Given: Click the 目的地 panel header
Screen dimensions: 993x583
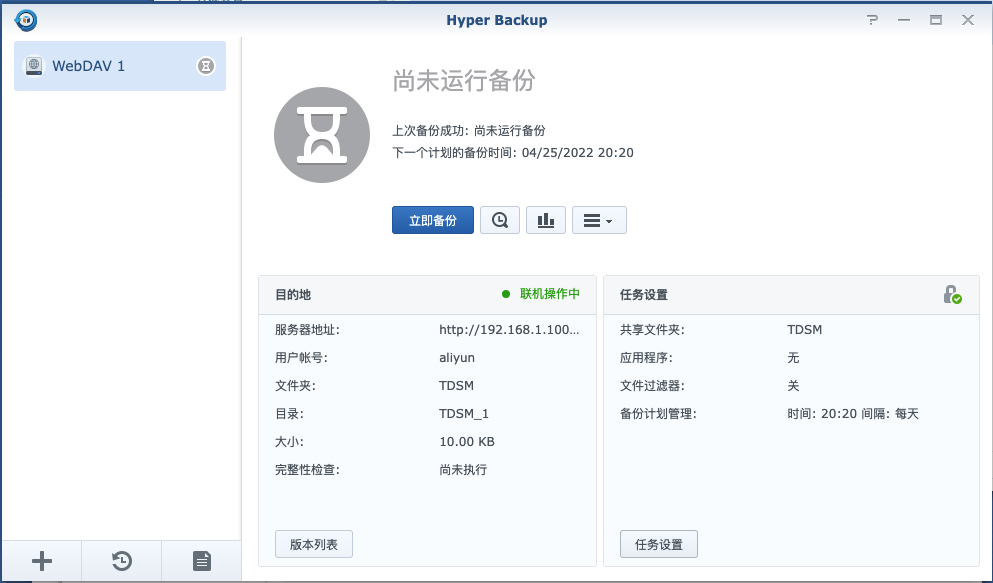Looking at the screenshot, I should pyautogui.click(x=427, y=295).
